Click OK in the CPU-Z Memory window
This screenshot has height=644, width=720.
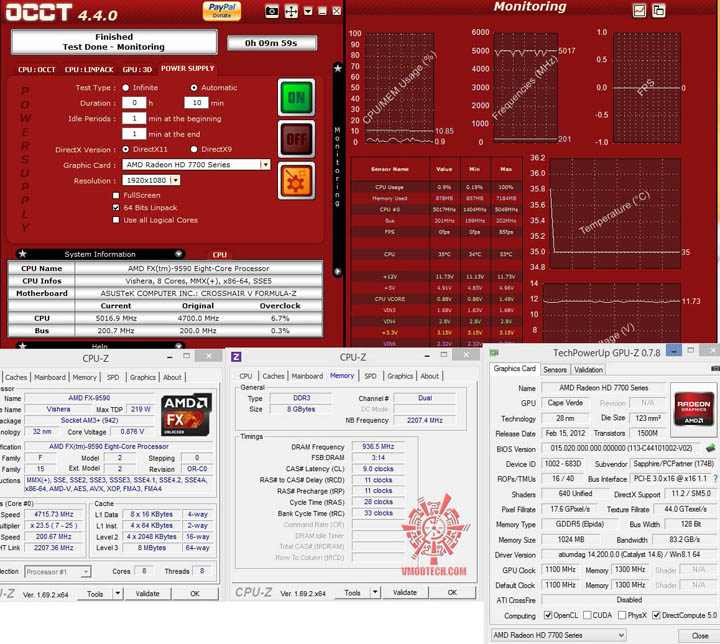click(x=452, y=593)
